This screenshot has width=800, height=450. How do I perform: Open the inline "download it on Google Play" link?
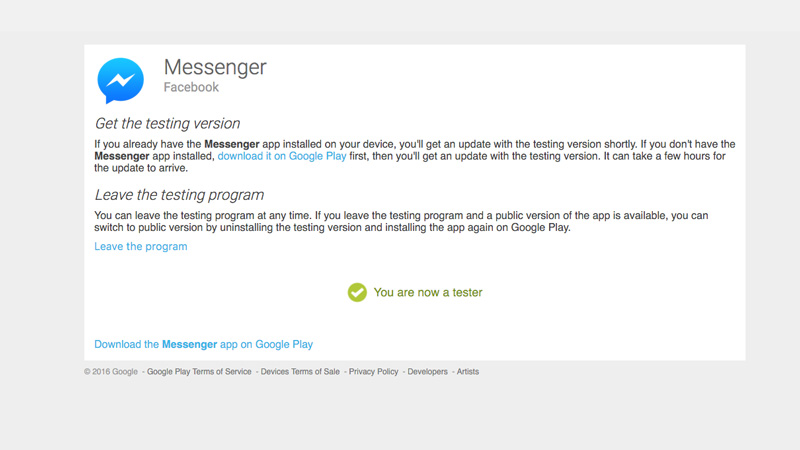[282, 158]
